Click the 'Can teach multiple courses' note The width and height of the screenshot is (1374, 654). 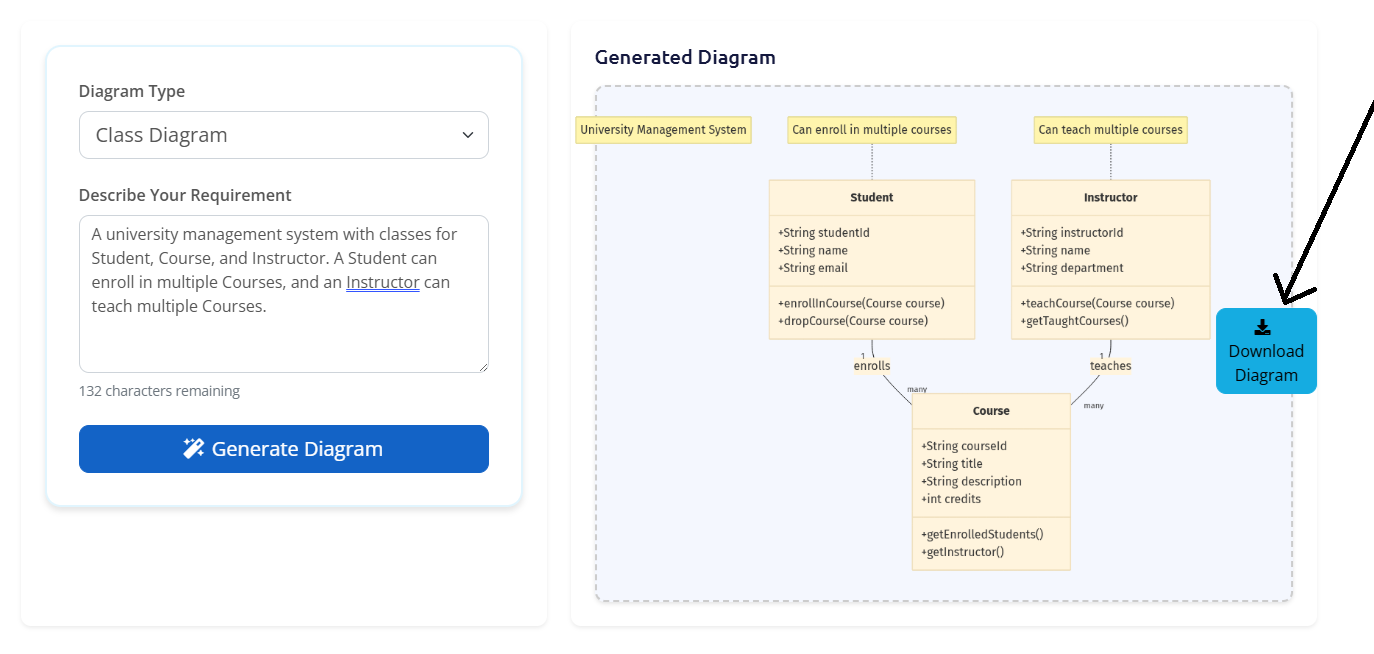pos(1110,130)
